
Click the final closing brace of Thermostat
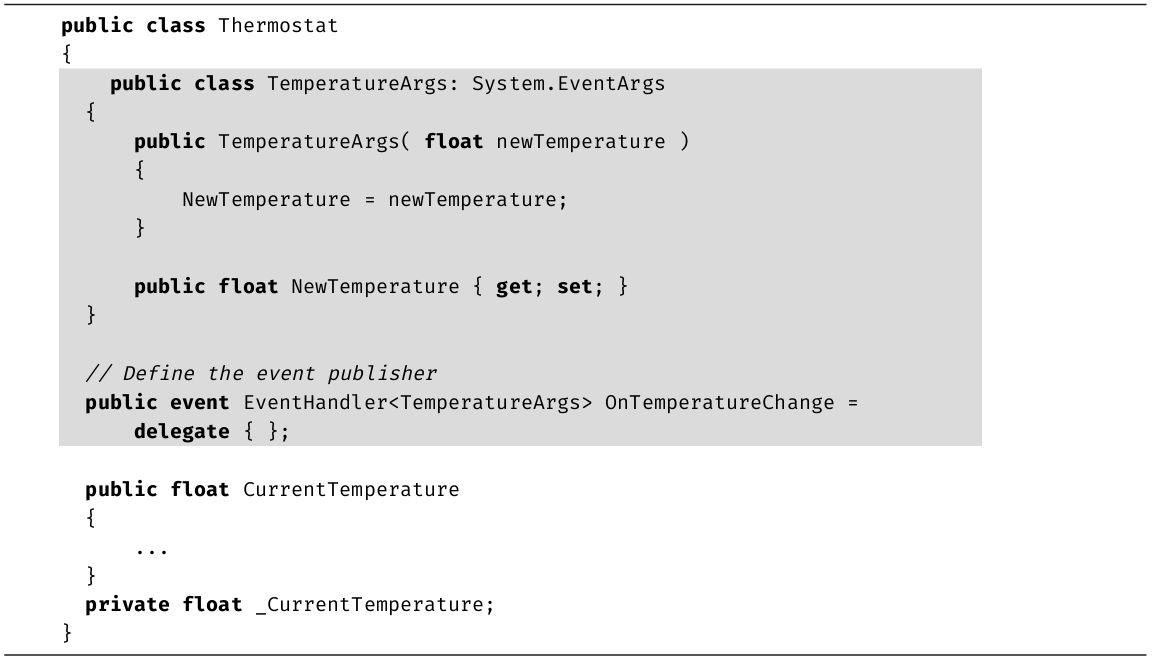67,633
